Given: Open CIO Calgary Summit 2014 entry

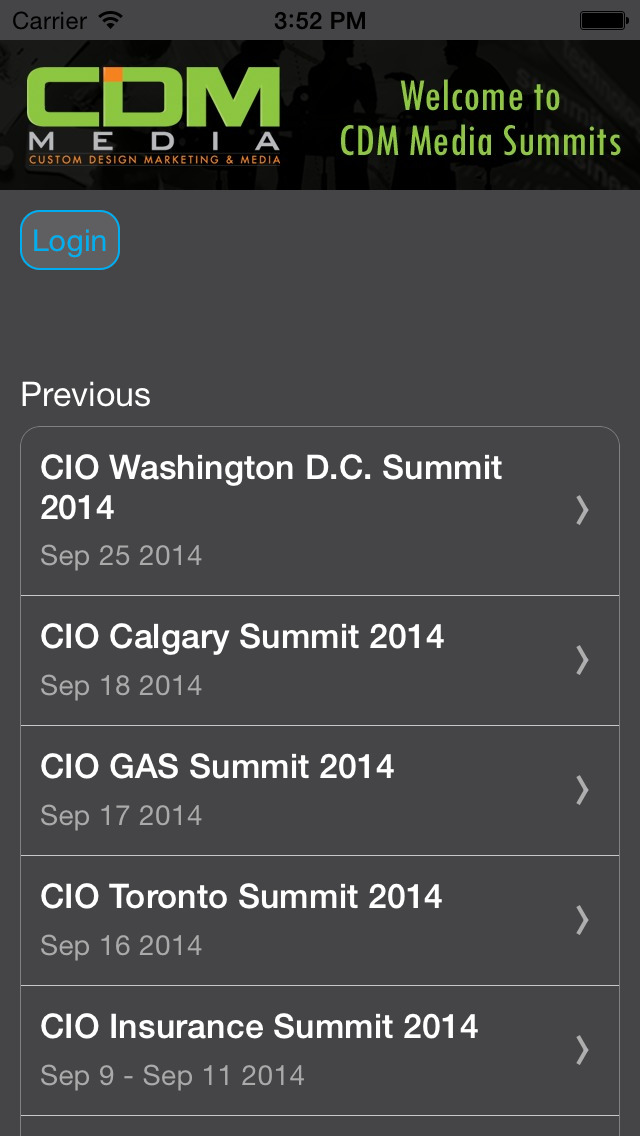Looking at the screenshot, I should [242, 637].
